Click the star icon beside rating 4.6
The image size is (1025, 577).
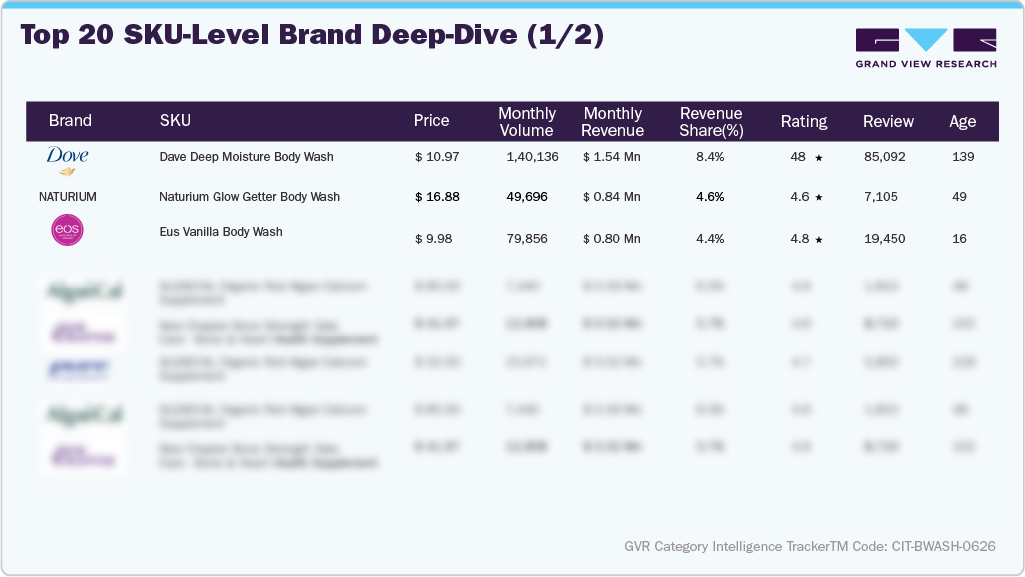pyautogui.click(x=818, y=197)
